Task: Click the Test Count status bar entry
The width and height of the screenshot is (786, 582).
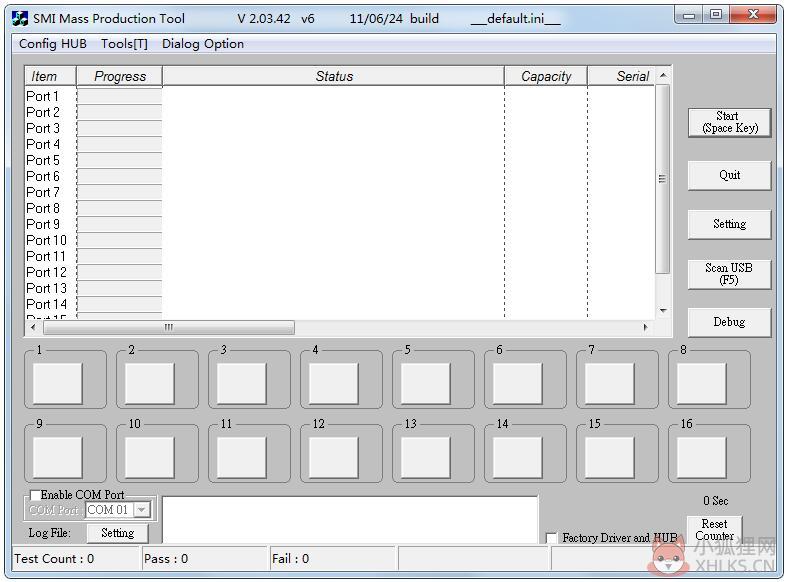Action: 75,558
